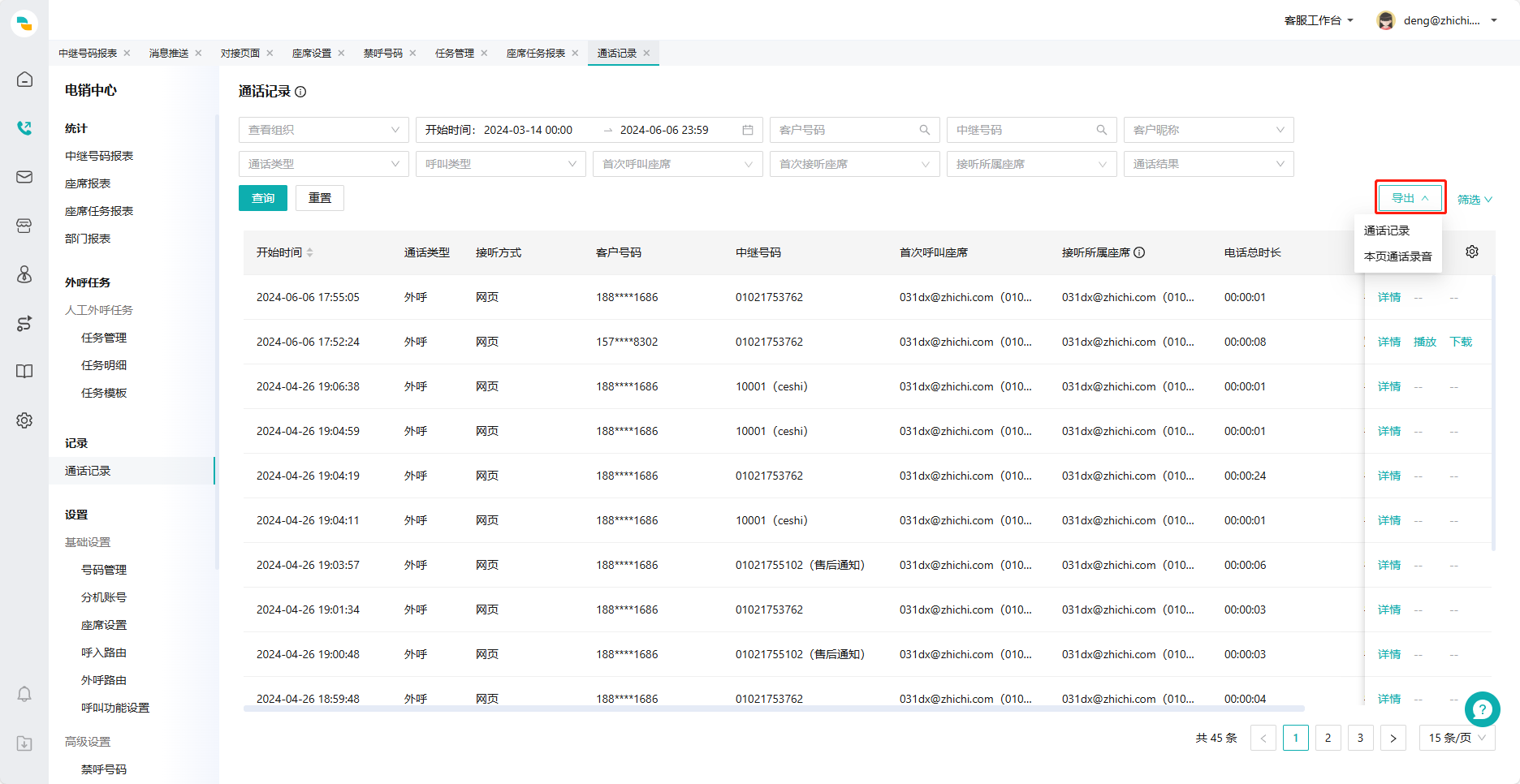Click user avatar at top right
This screenshot has width=1520, height=784.
pos(1386,20)
